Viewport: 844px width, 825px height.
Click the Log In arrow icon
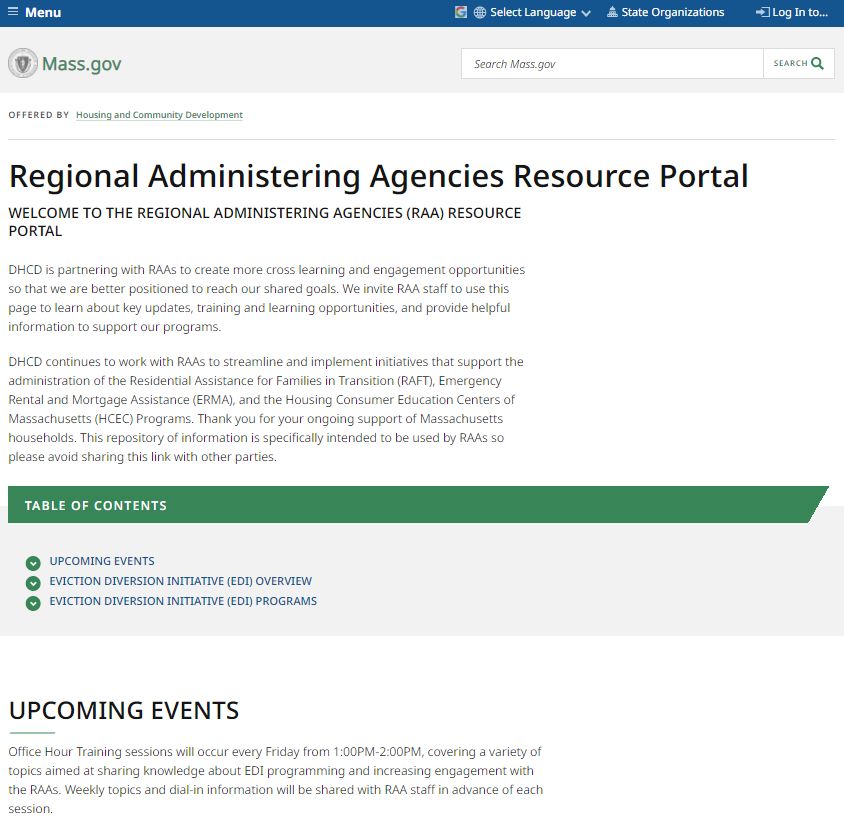762,12
